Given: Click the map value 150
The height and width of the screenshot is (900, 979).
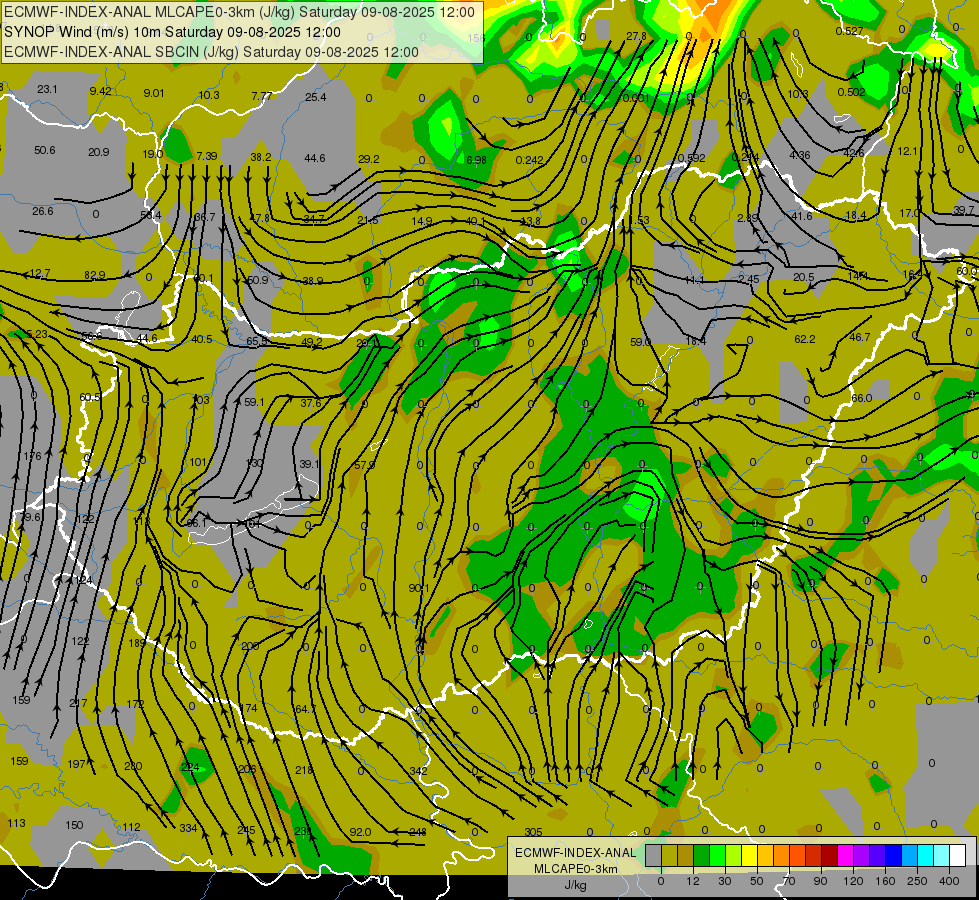Looking at the screenshot, I should coord(74,825).
